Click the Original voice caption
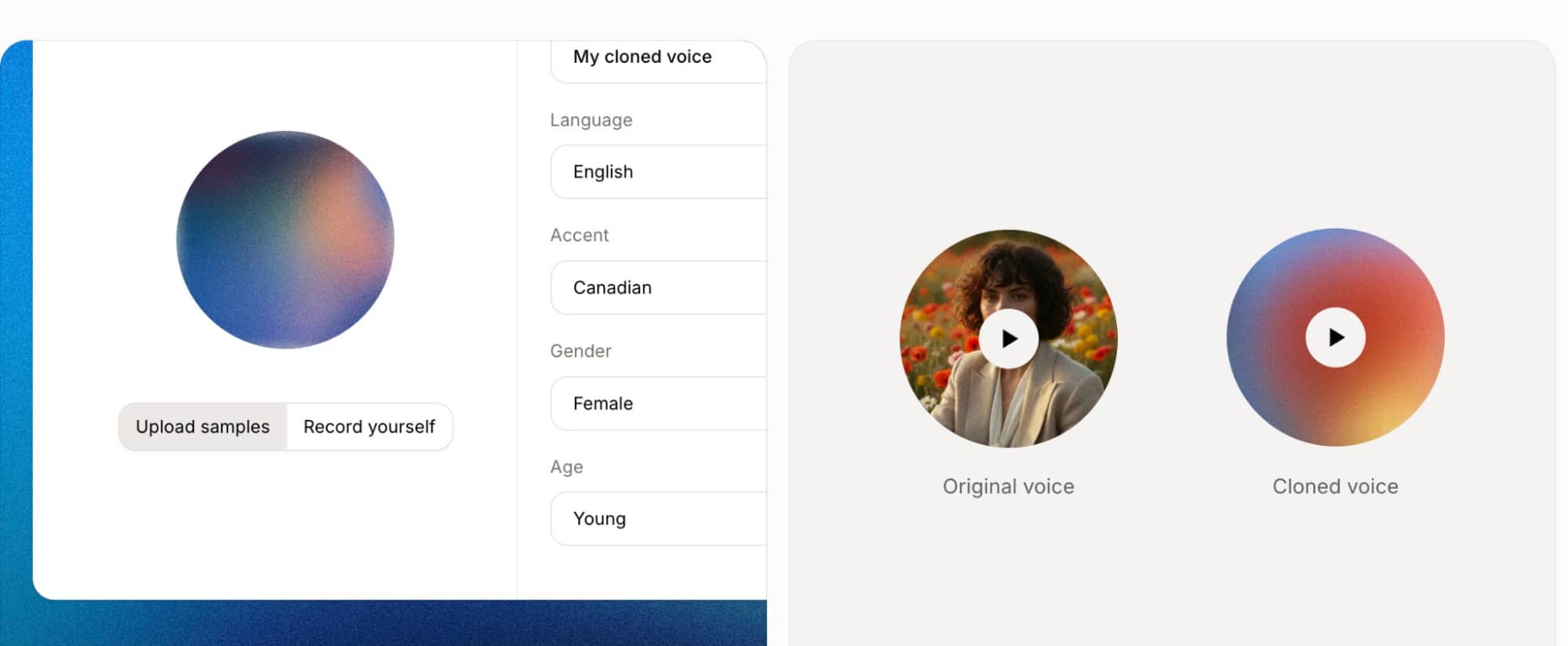This screenshot has height=646, width=1568. click(x=1008, y=487)
